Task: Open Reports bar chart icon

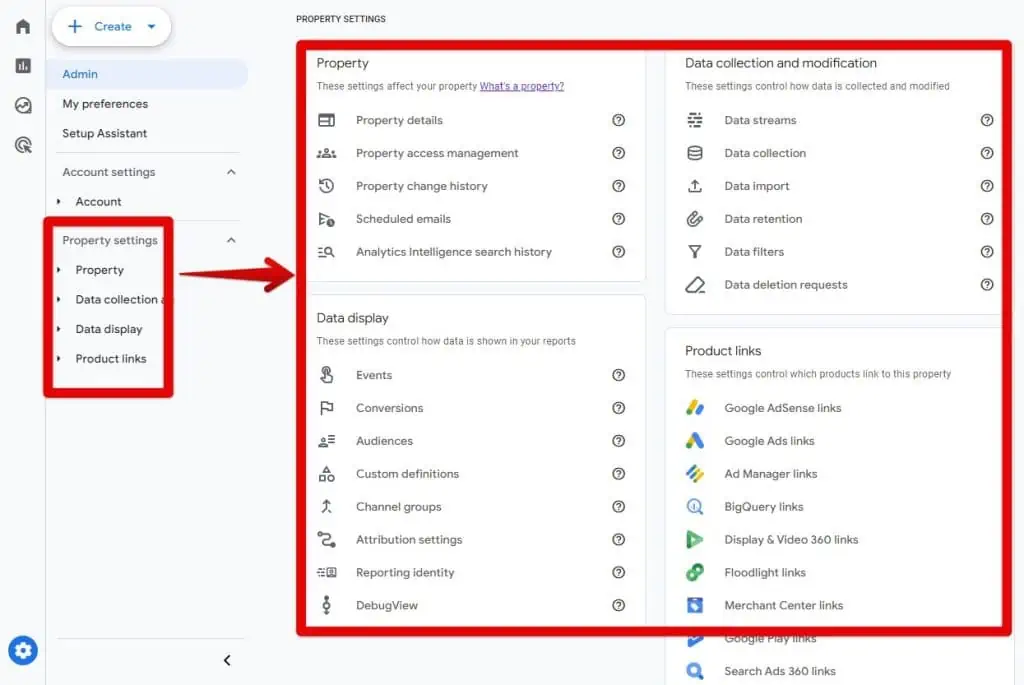Action: [x=23, y=66]
